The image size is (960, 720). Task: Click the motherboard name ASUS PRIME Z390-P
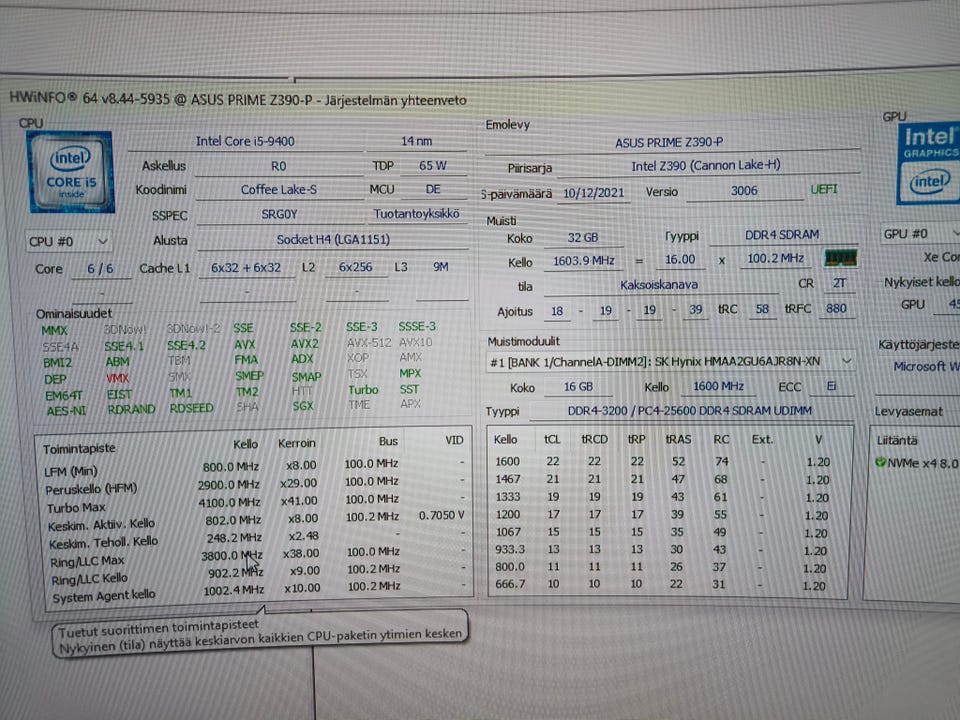coord(669,143)
